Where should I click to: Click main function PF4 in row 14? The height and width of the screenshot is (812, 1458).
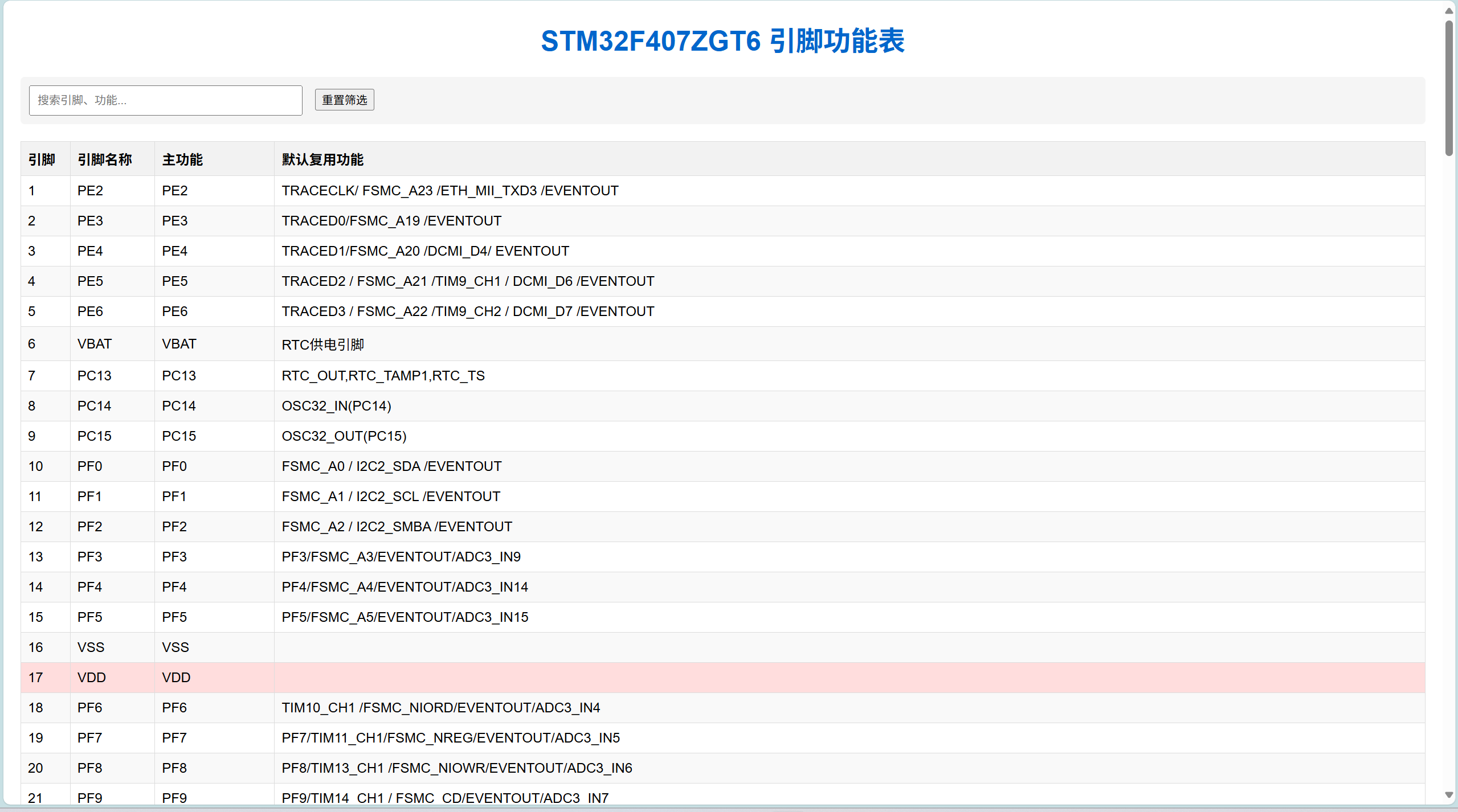[x=214, y=587]
